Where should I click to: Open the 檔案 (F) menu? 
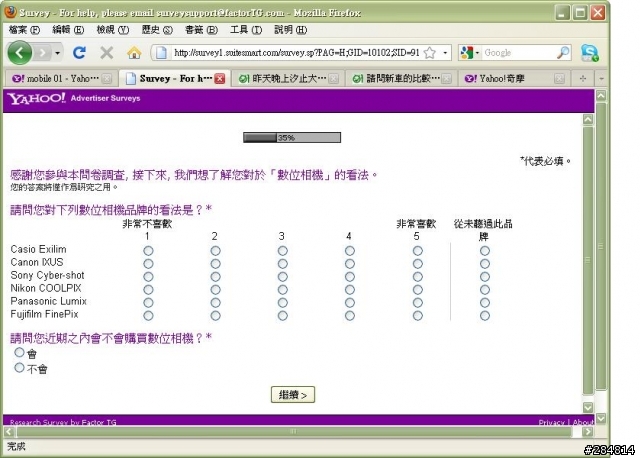(24, 30)
